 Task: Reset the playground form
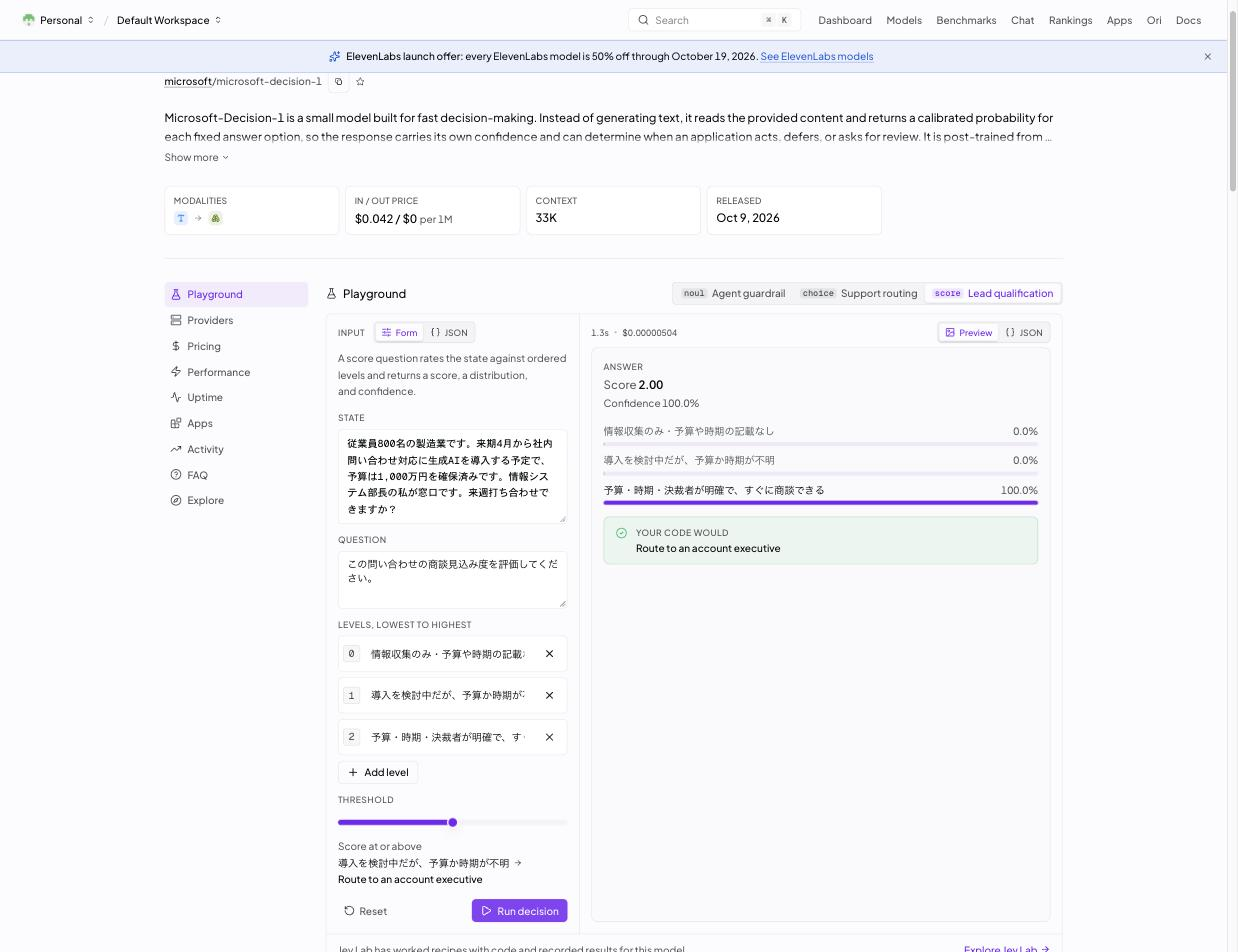point(365,911)
